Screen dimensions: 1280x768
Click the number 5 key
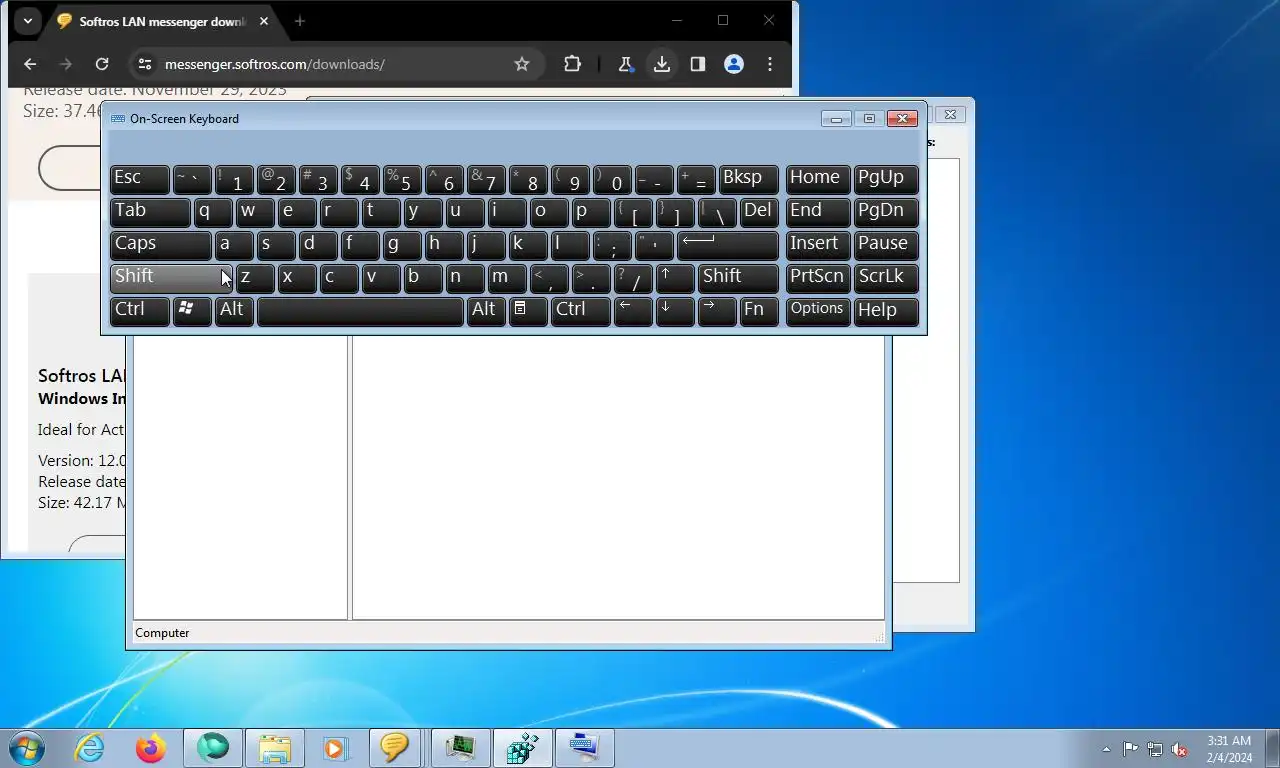point(402,179)
